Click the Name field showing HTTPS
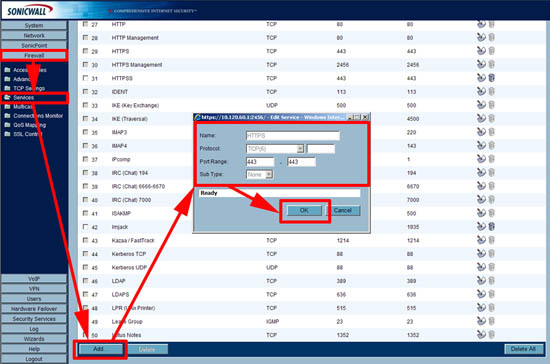This screenshot has width=550, height=364. coord(293,136)
